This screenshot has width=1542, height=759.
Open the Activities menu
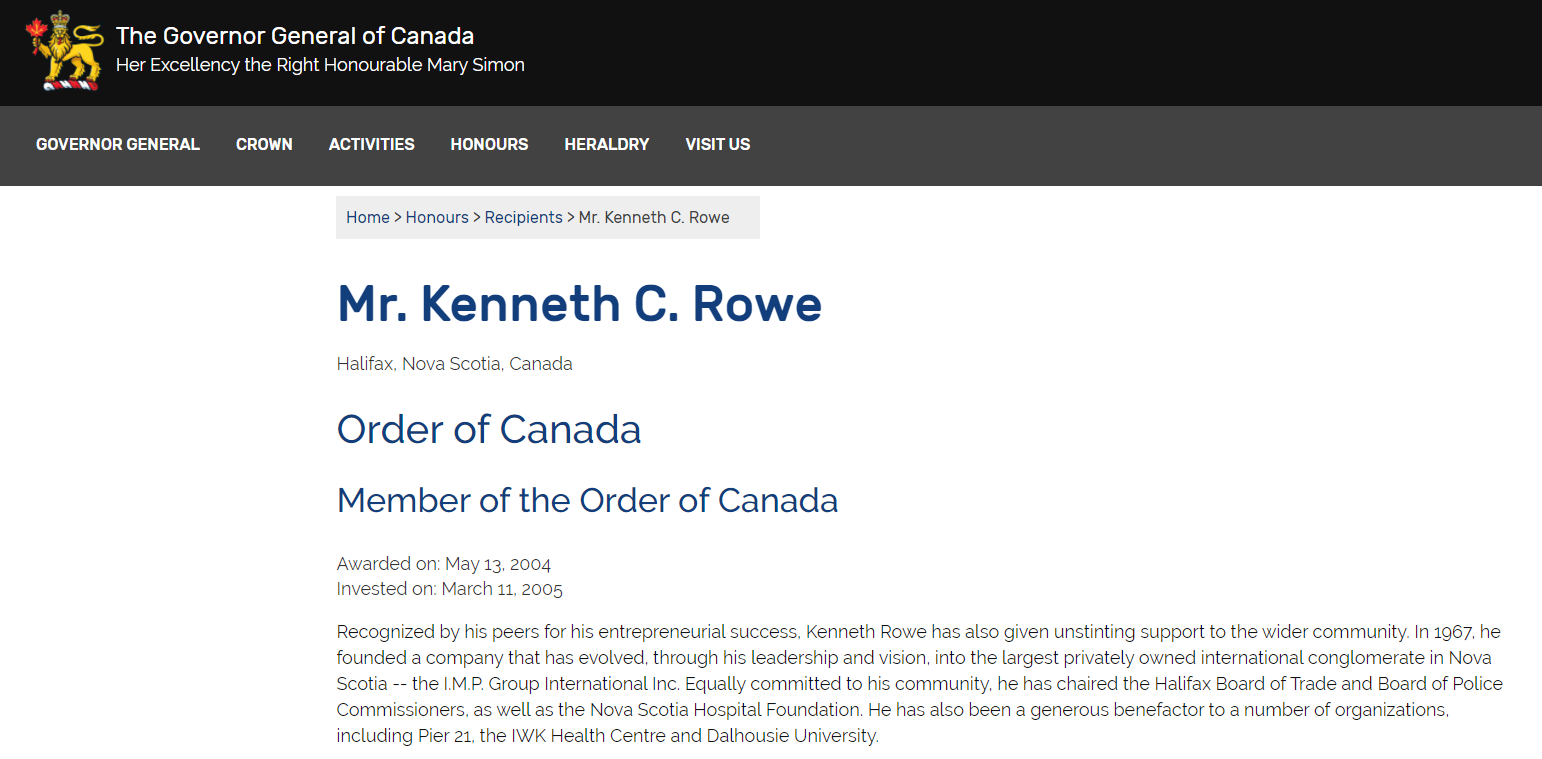point(372,144)
